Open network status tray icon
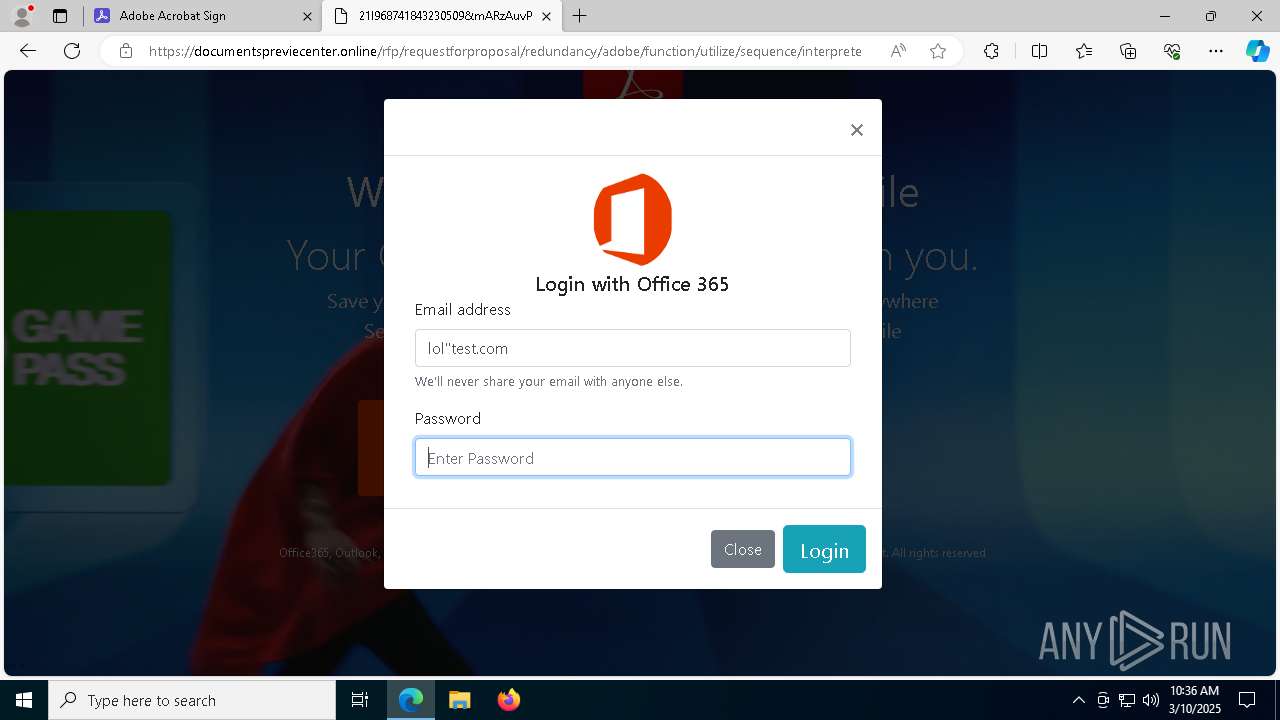Screen dimensions: 1280x720 (x=1127, y=700)
